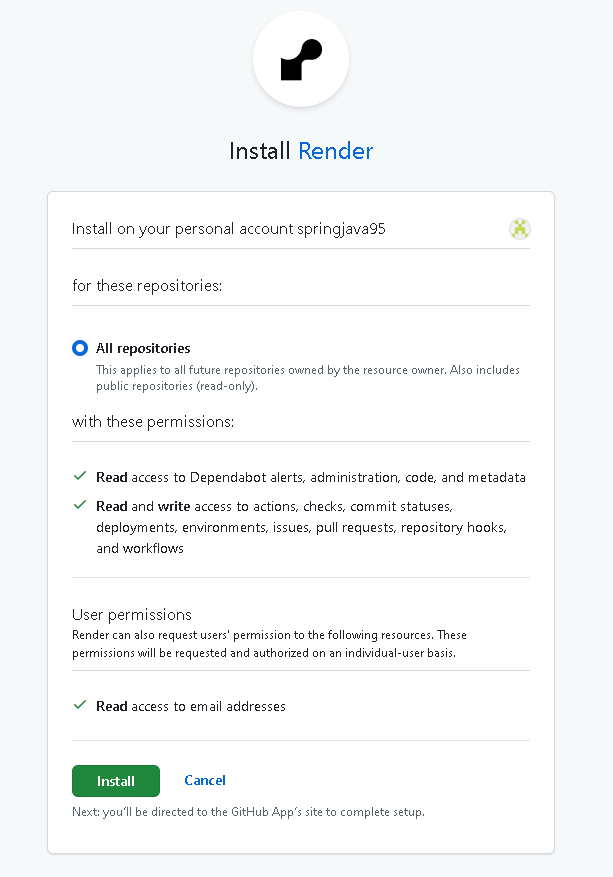Click checkmark beside Read and write access
The height and width of the screenshot is (877, 613).
pos(80,505)
